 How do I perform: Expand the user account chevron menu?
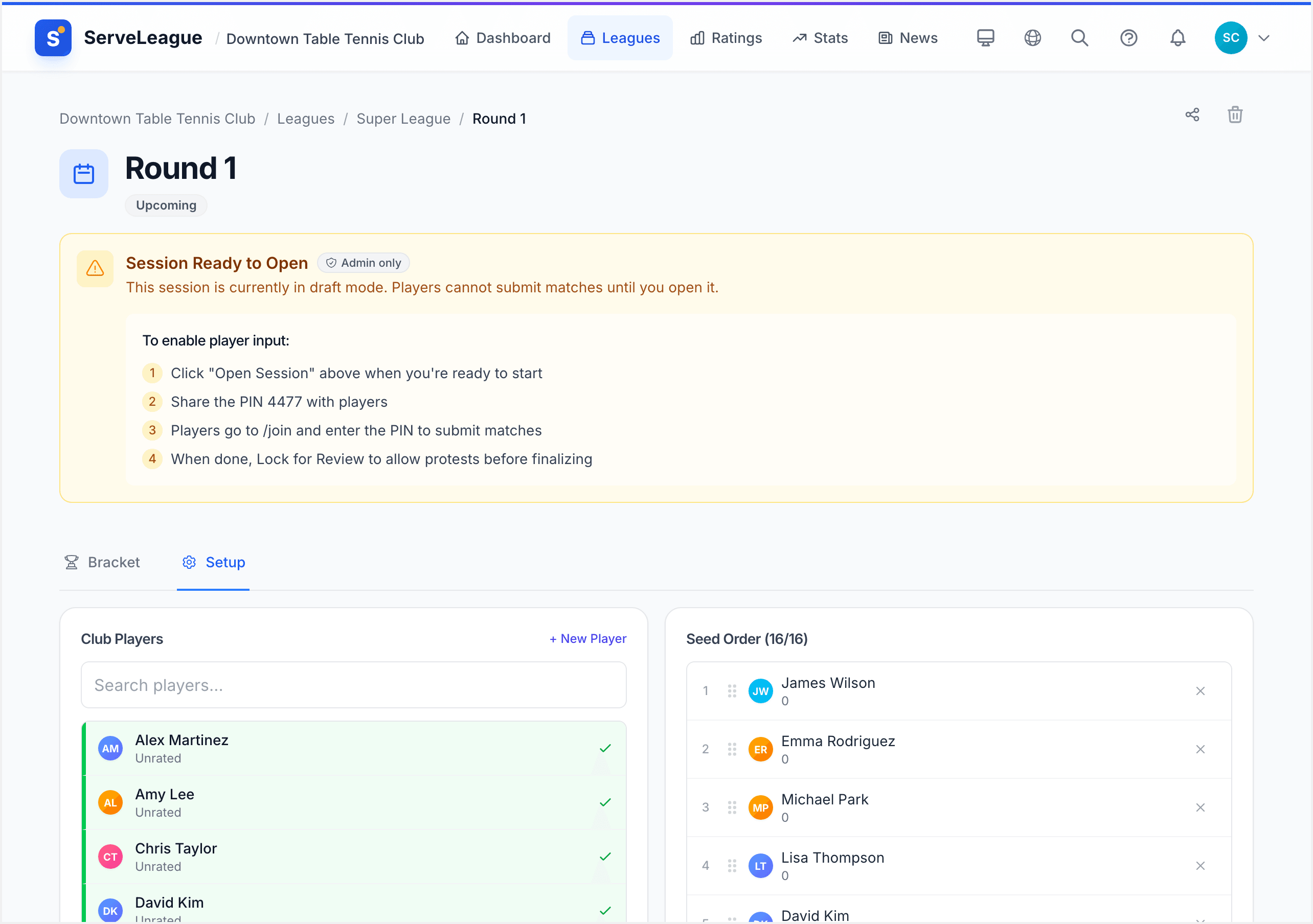(x=1264, y=38)
